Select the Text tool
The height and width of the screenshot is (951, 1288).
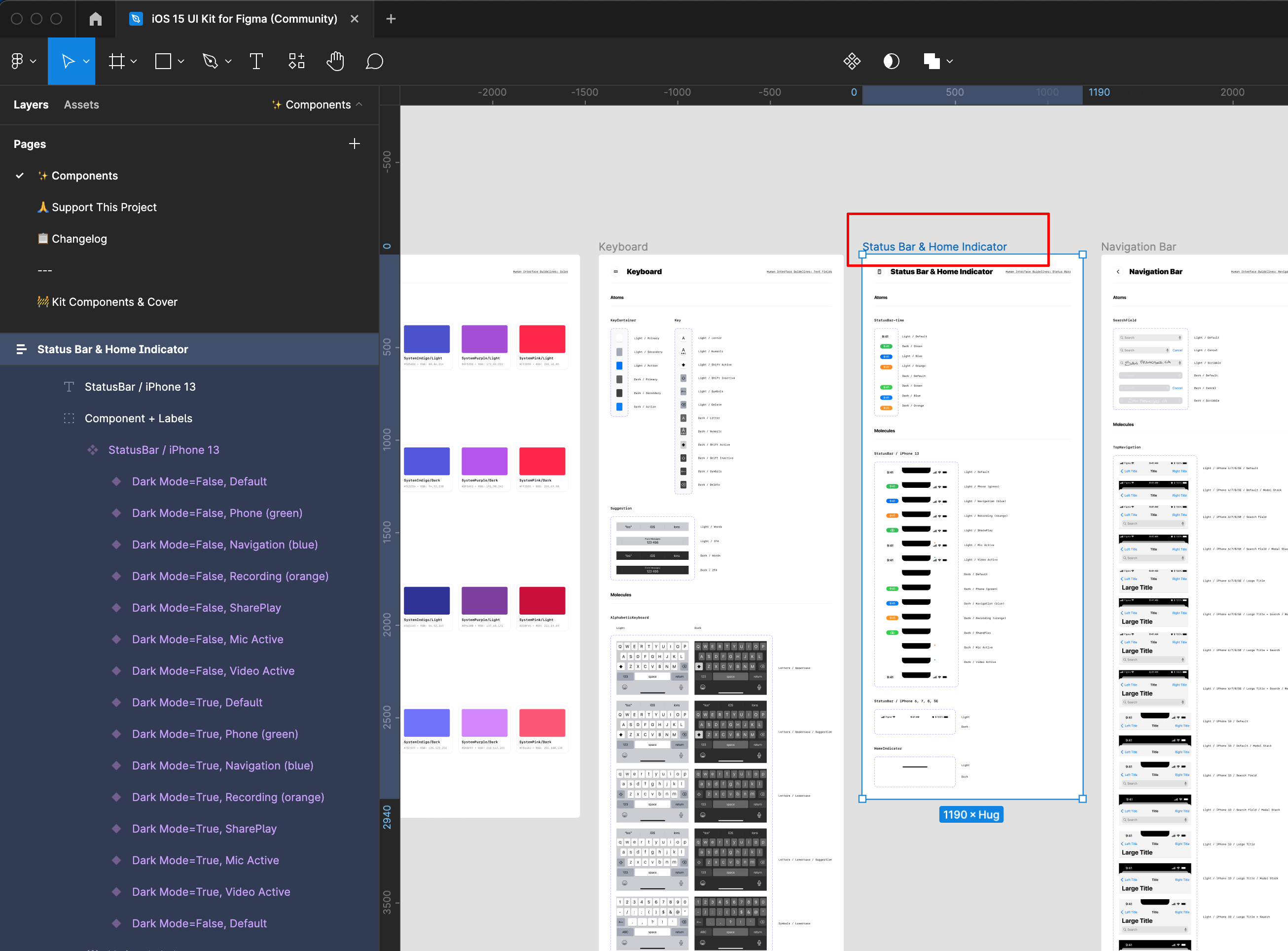pos(256,61)
